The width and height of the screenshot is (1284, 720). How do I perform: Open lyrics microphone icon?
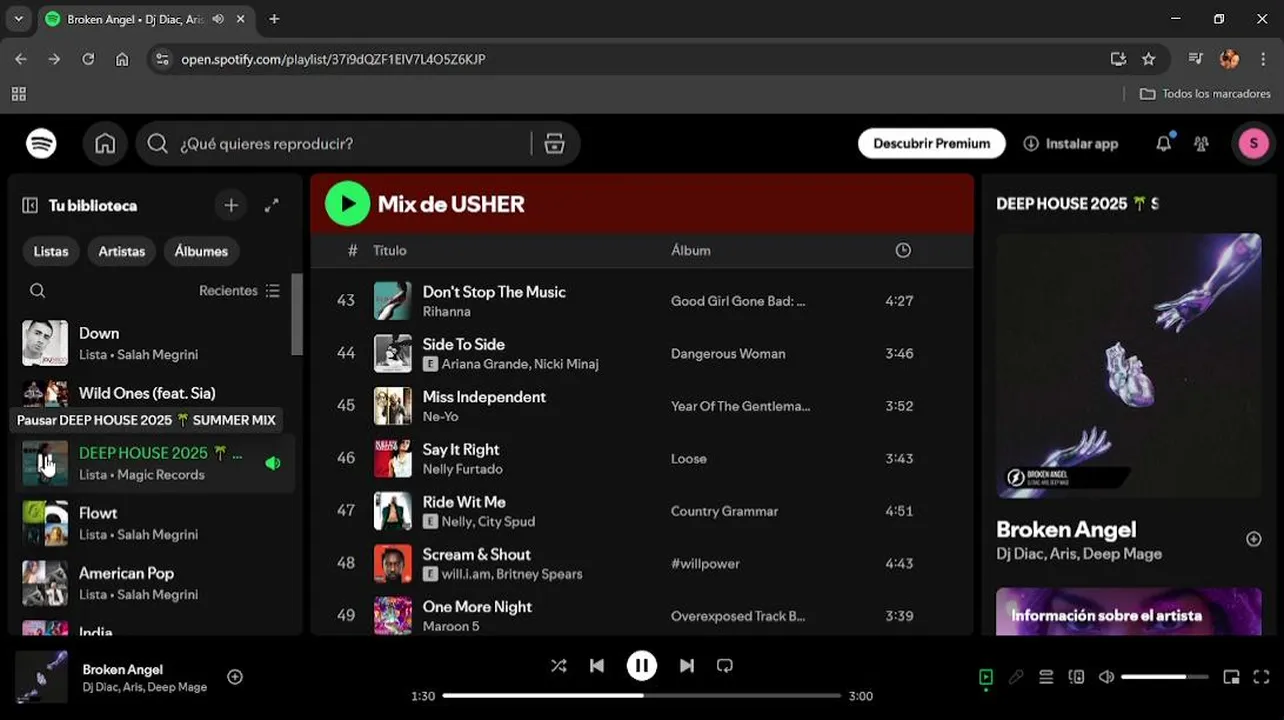coord(1016,677)
